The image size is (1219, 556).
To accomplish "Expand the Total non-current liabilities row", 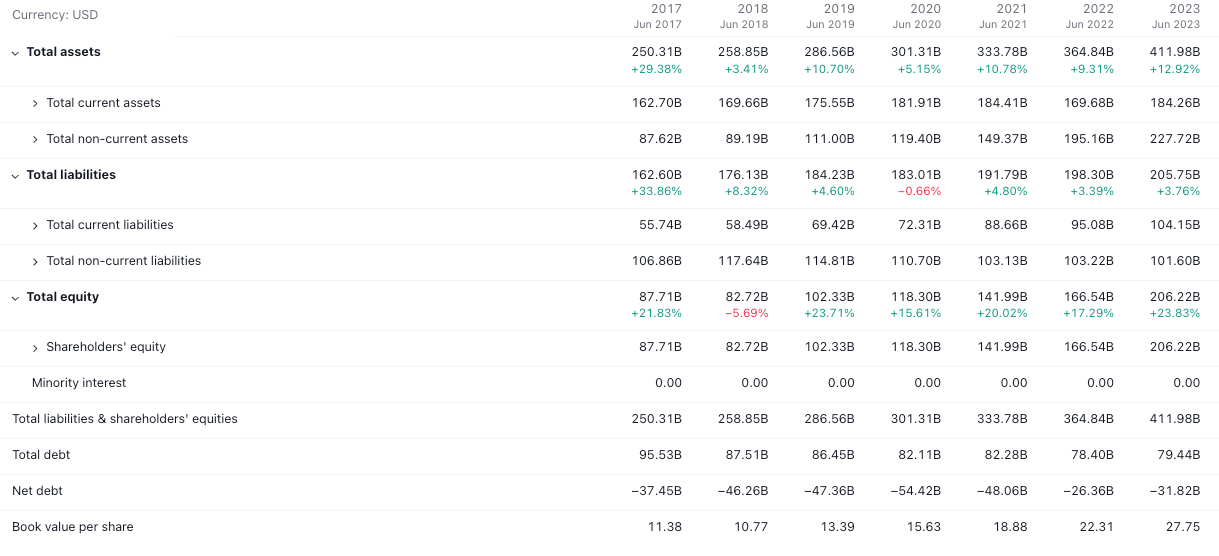I will 35,261.
